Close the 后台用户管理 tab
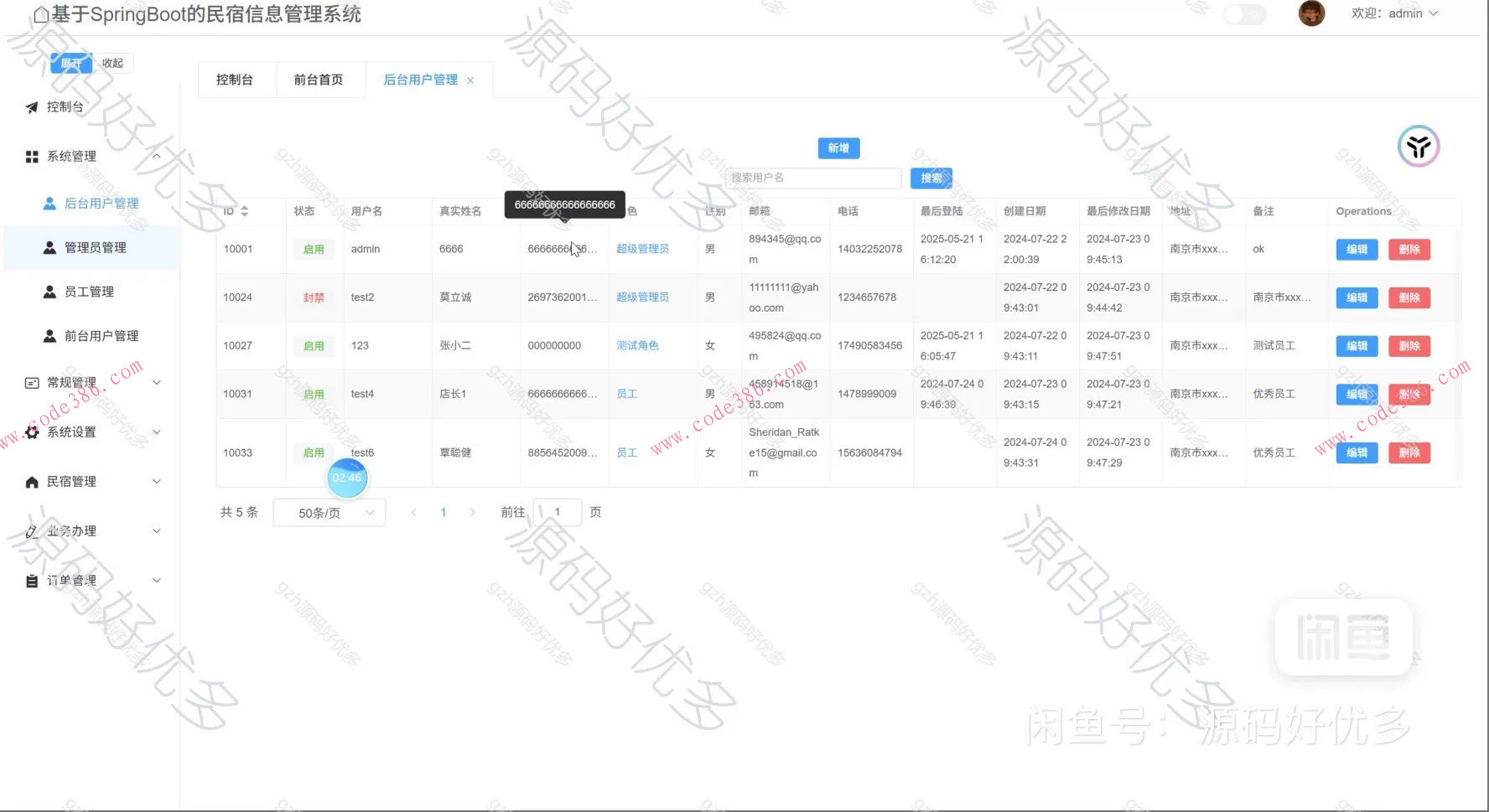 [x=470, y=80]
